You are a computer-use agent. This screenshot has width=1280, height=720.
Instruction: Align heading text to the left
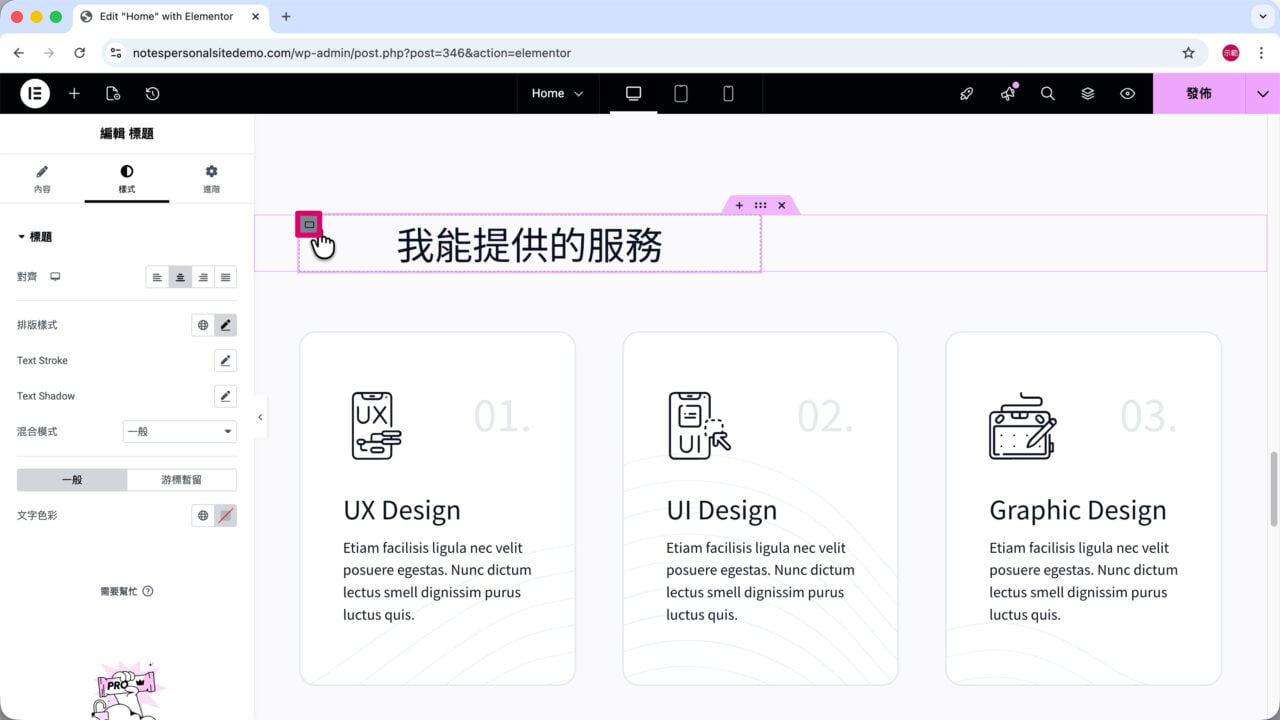click(157, 277)
